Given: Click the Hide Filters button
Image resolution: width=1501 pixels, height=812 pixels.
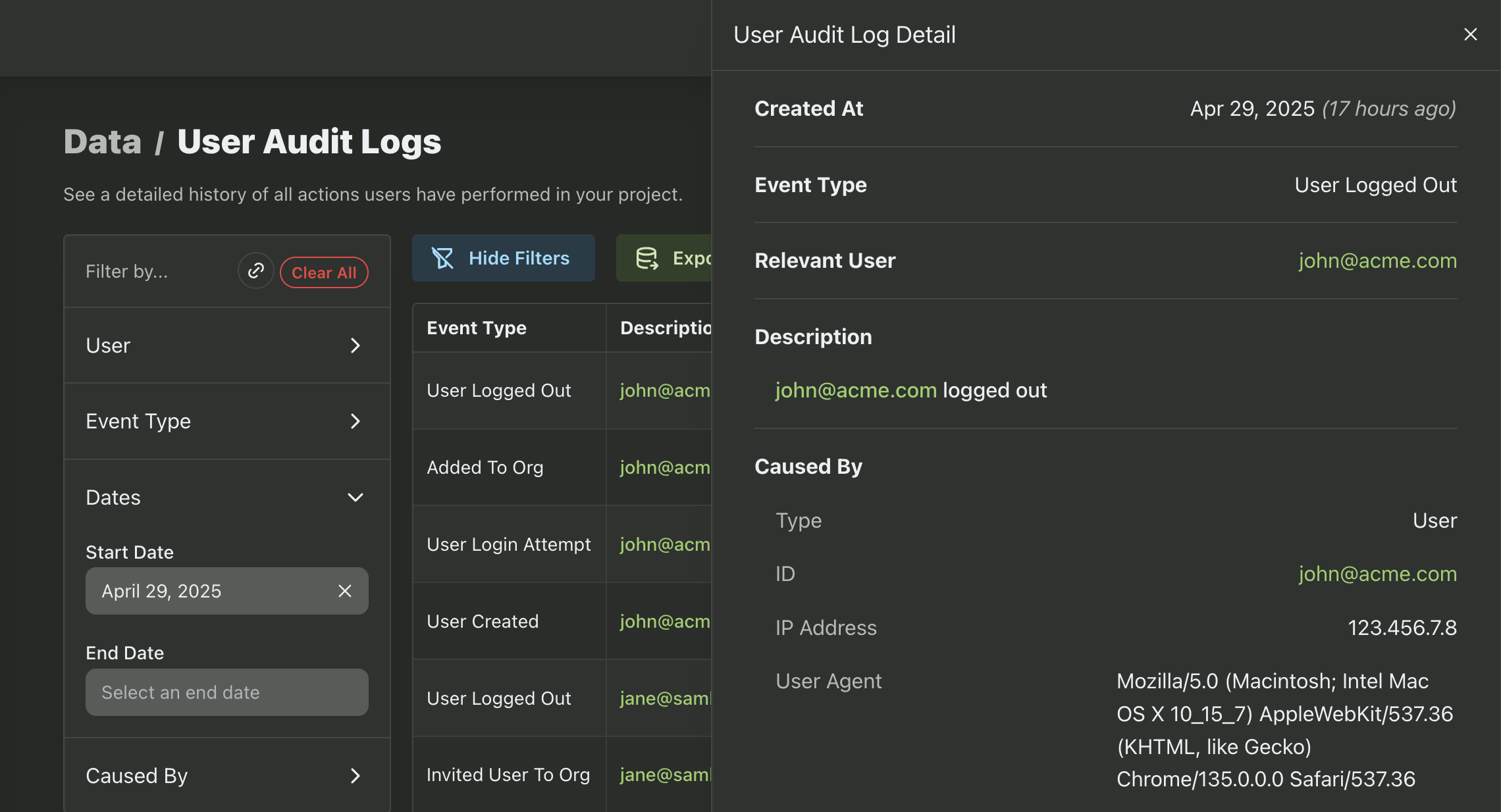Looking at the screenshot, I should tap(504, 258).
